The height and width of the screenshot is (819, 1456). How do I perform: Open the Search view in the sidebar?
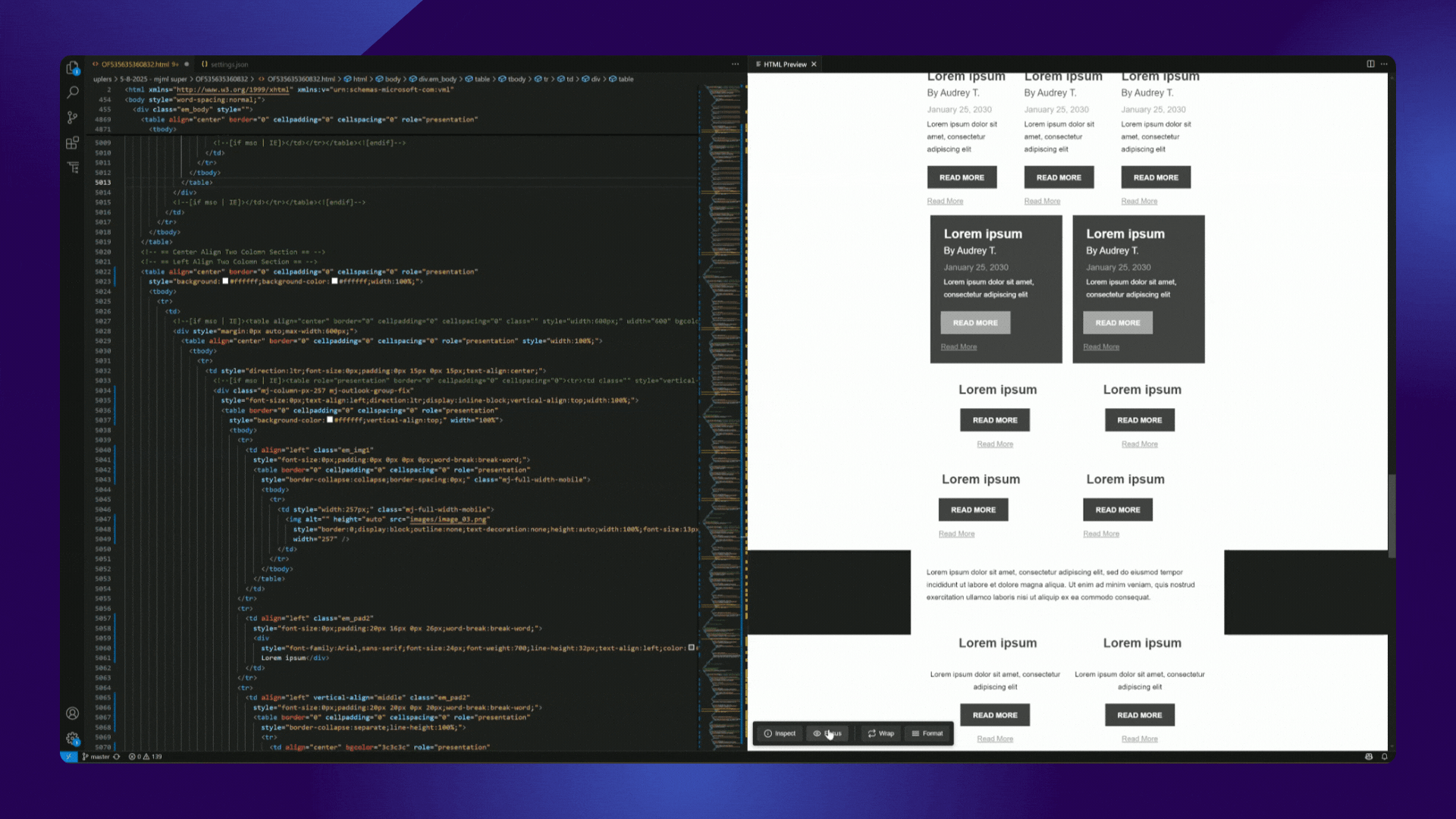pyautogui.click(x=72, y=92)
